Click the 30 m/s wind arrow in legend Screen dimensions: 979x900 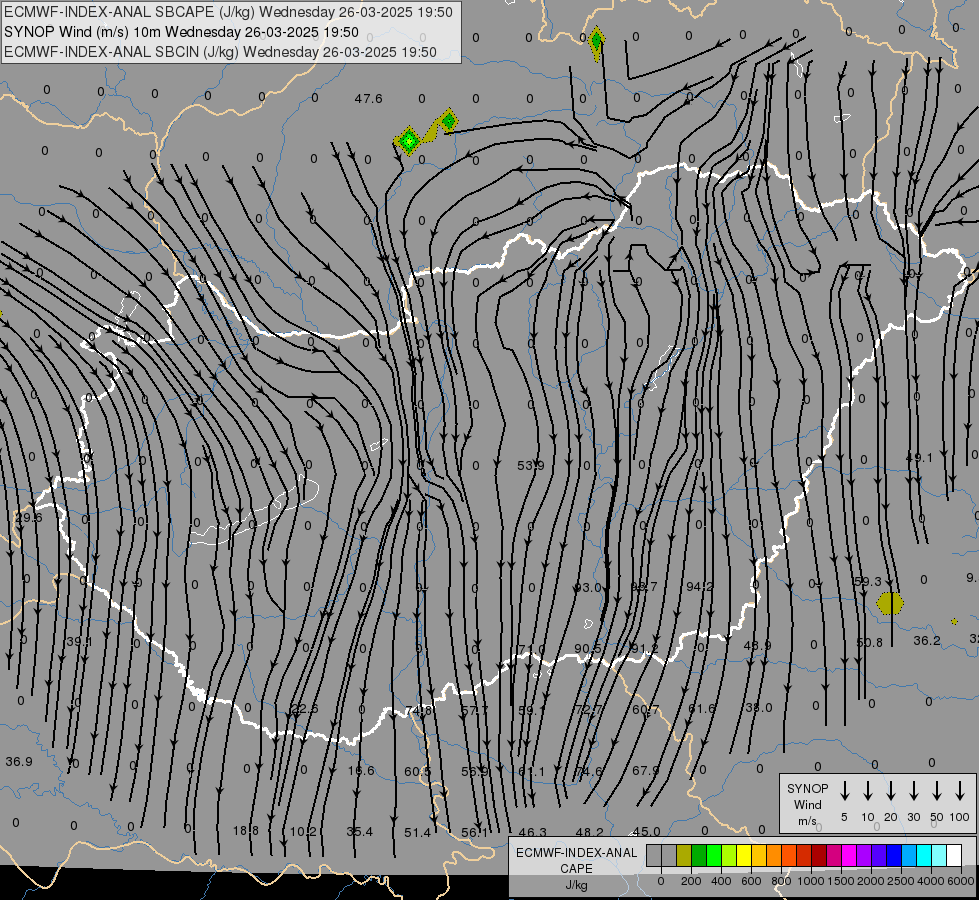[914, 791]
